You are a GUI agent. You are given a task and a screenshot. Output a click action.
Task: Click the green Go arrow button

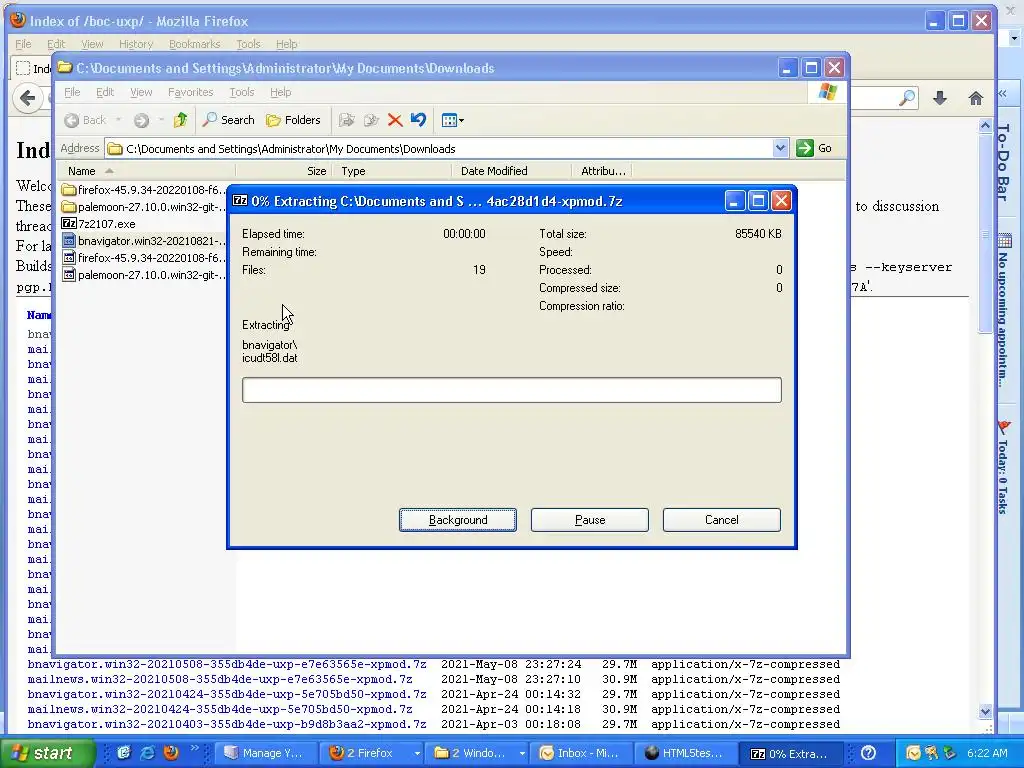click(x=814, y=148)
